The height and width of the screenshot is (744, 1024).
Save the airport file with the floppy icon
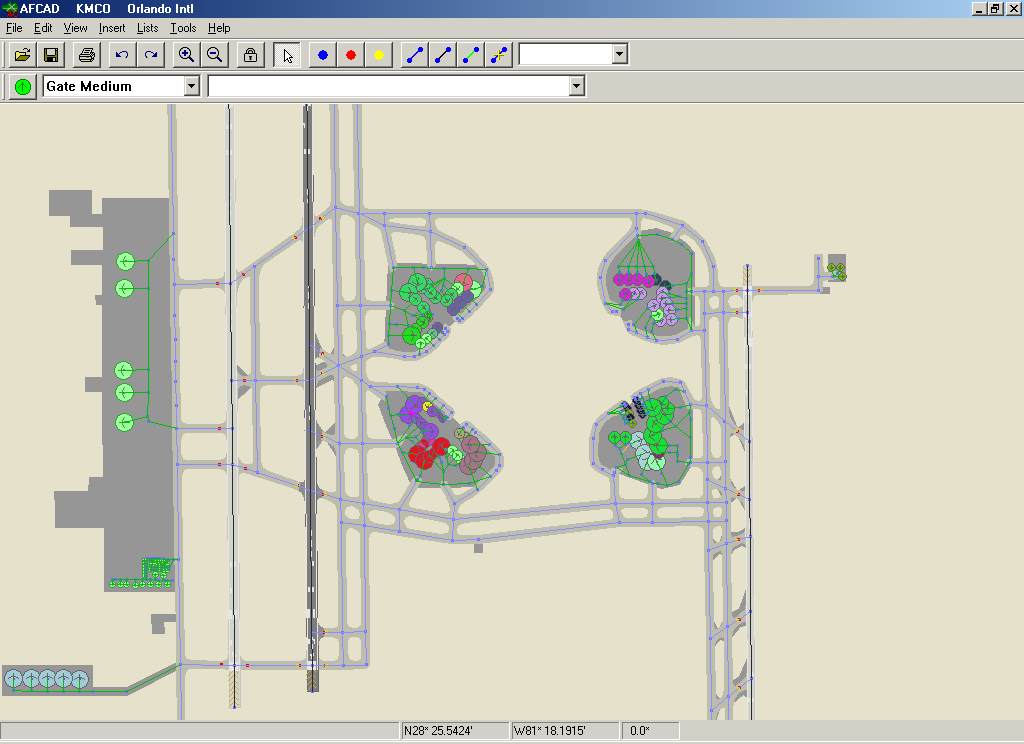pyautogui.click(x=51, y=55)
